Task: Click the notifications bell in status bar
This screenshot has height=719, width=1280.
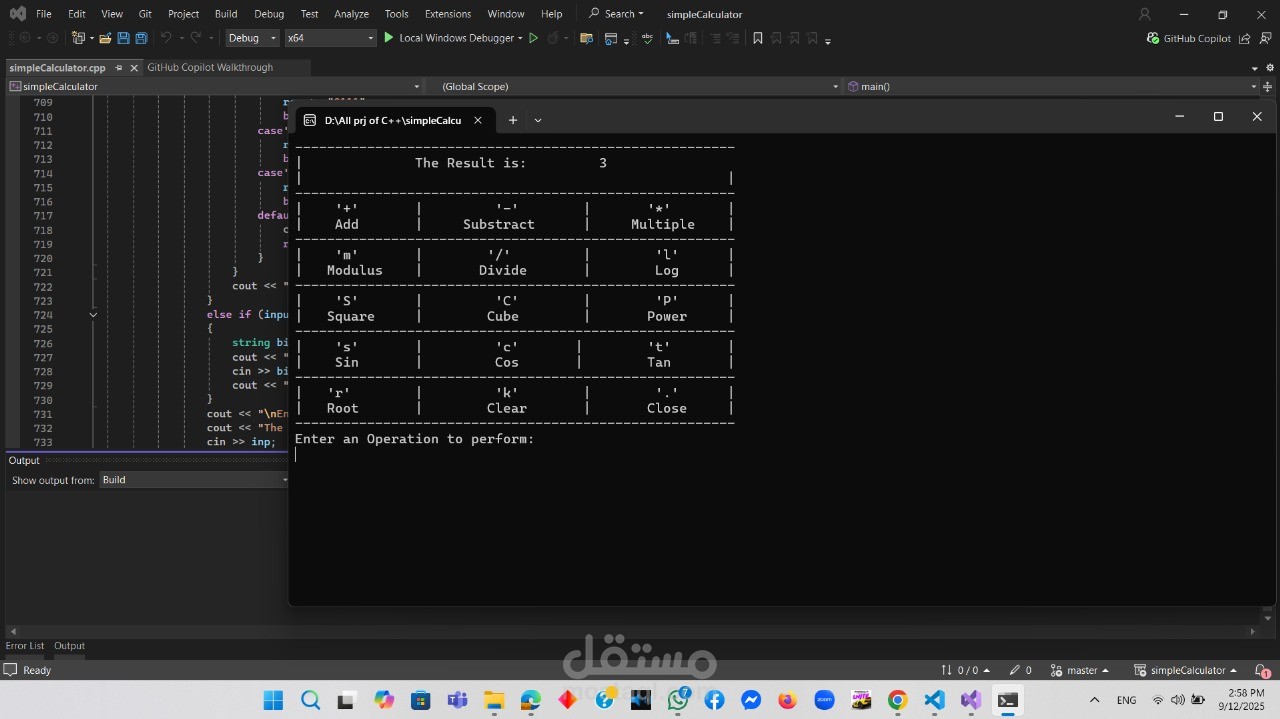Action: coord(1263,670)
